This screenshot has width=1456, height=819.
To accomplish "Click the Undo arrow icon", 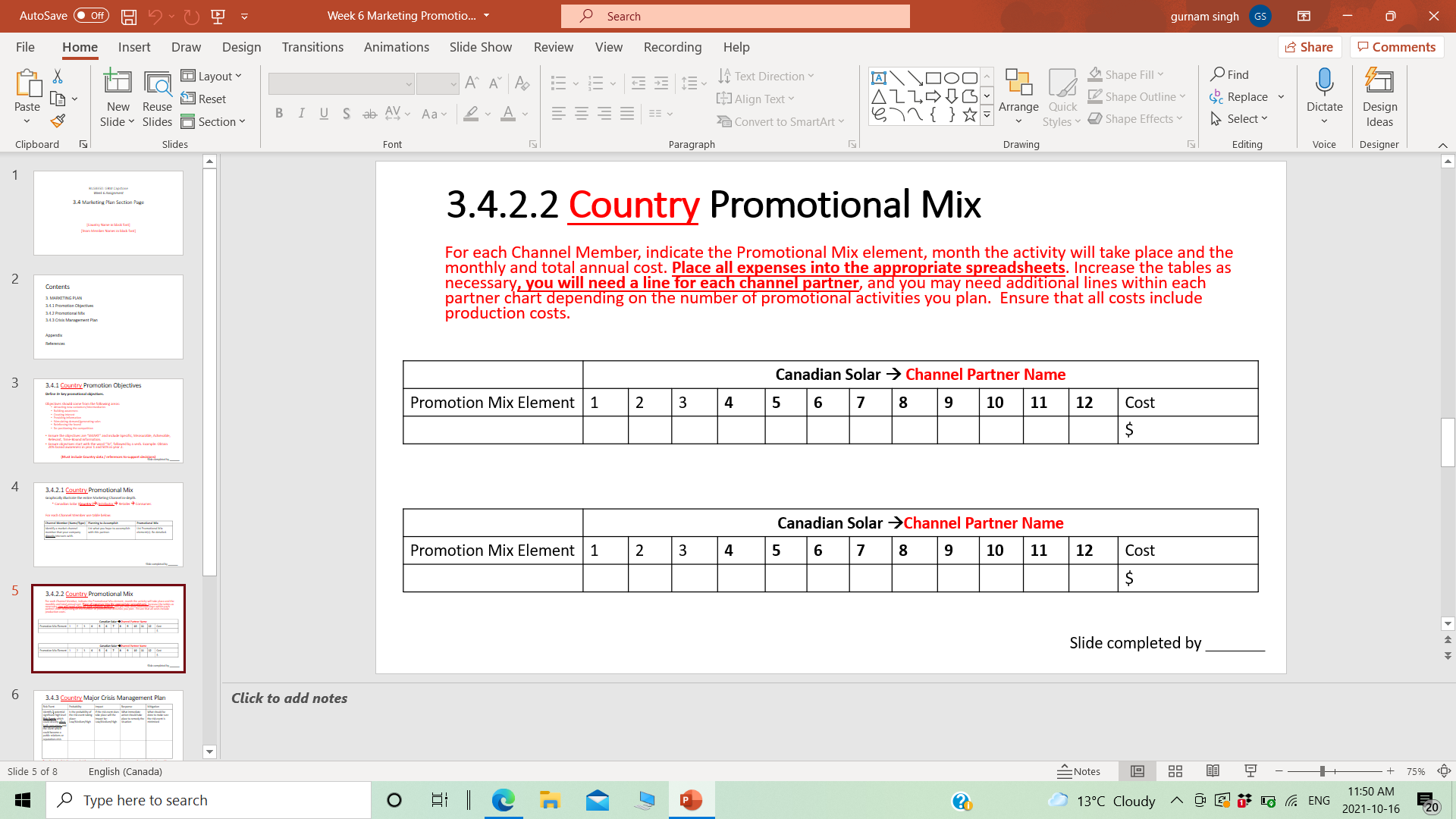I will coord(155,16).
